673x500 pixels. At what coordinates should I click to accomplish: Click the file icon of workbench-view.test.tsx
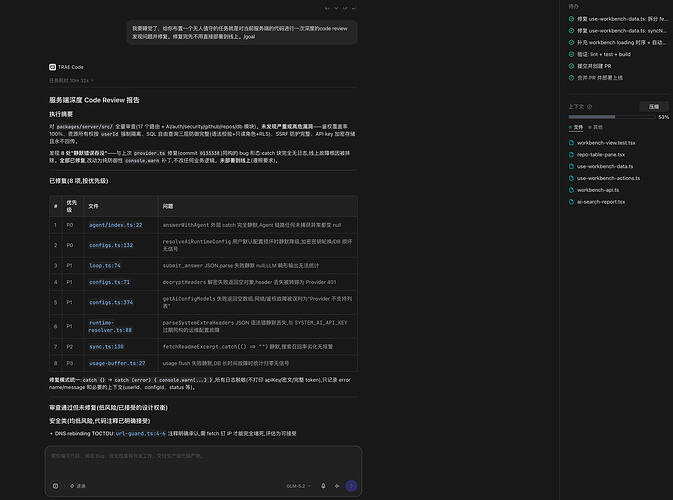571,142
